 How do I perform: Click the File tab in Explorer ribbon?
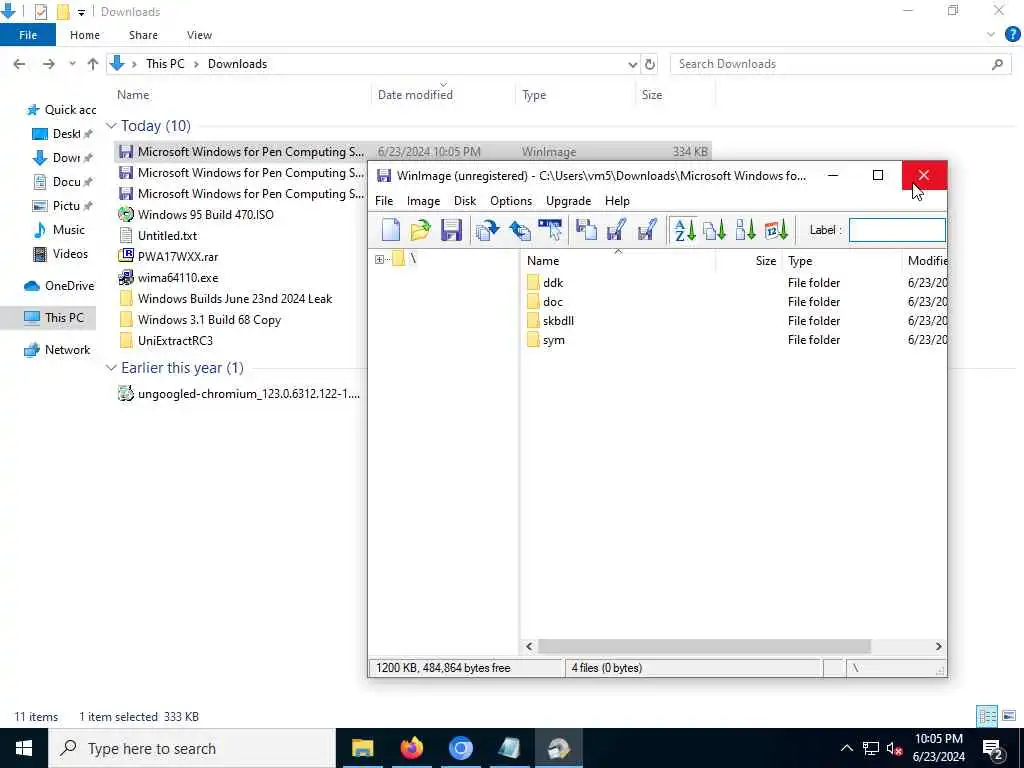click(28, 35)
